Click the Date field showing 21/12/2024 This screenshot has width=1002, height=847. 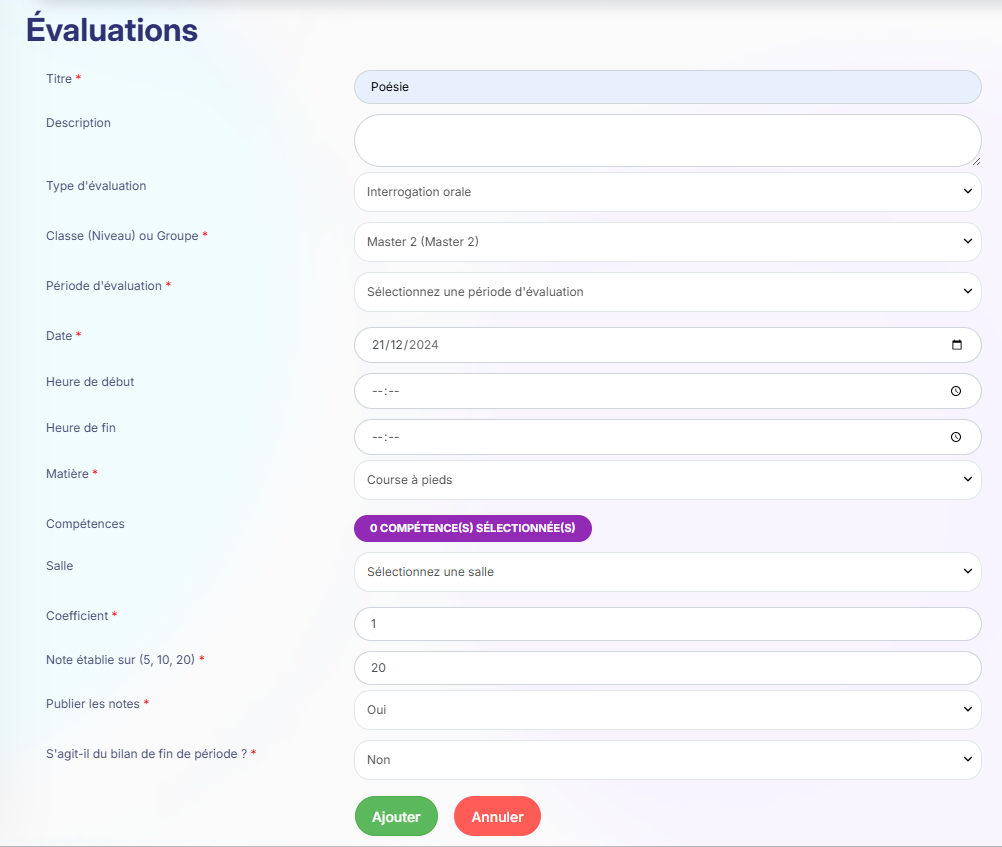[640, 345]
